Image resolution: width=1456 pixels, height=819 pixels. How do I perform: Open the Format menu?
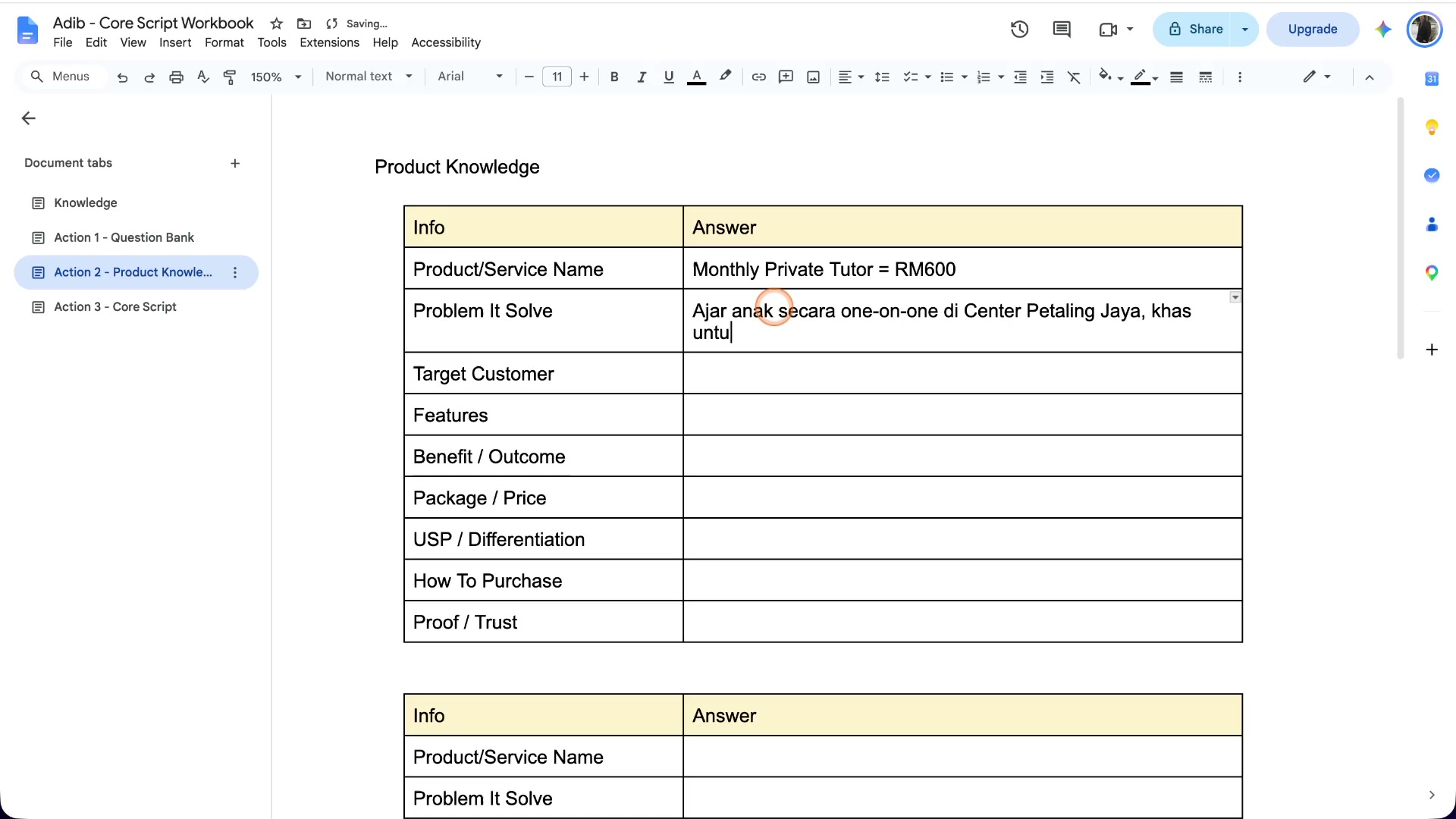[x=224, y=43]
